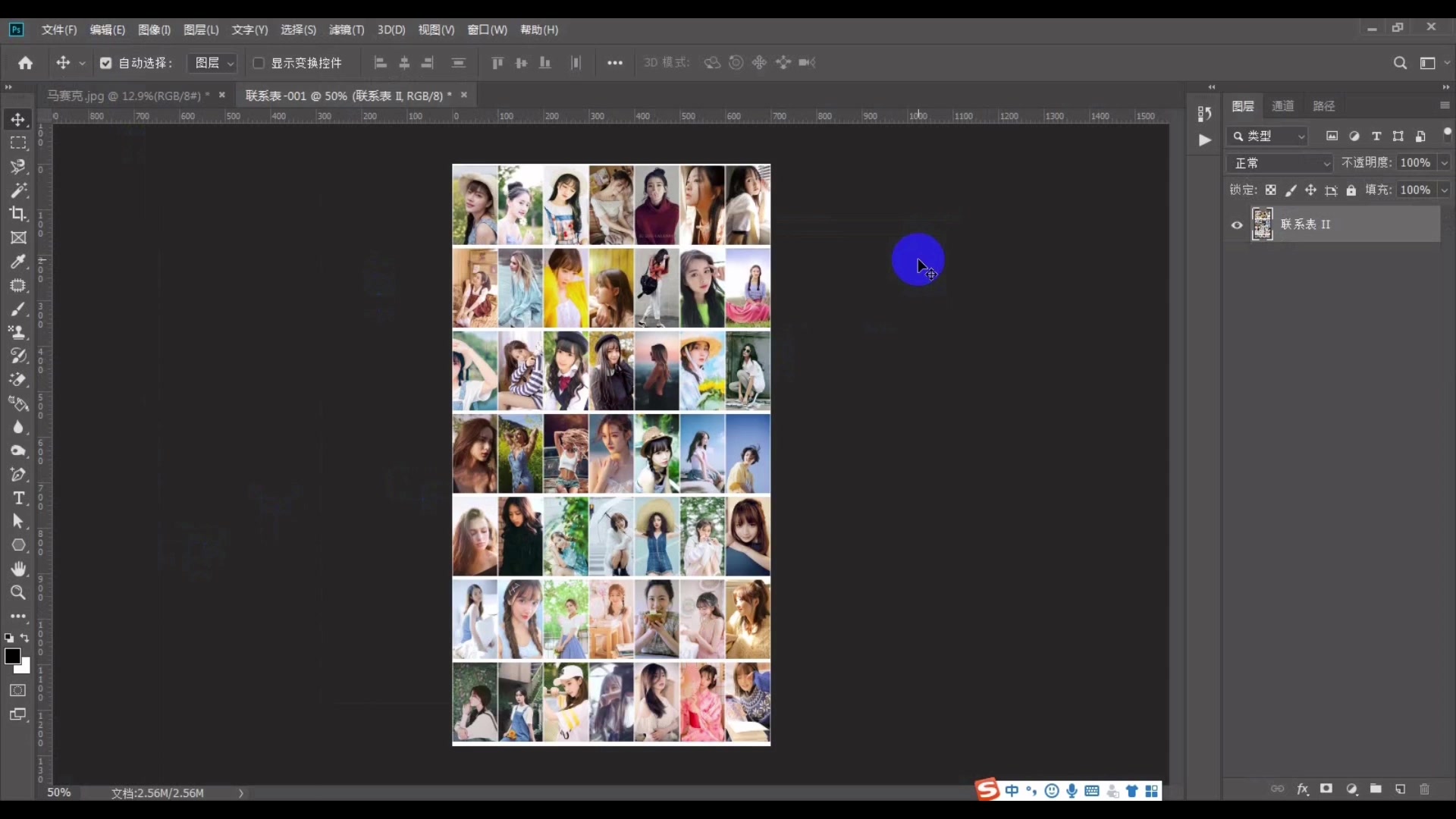
Task: Click foreground color swatch
Action: pos(12,655)
